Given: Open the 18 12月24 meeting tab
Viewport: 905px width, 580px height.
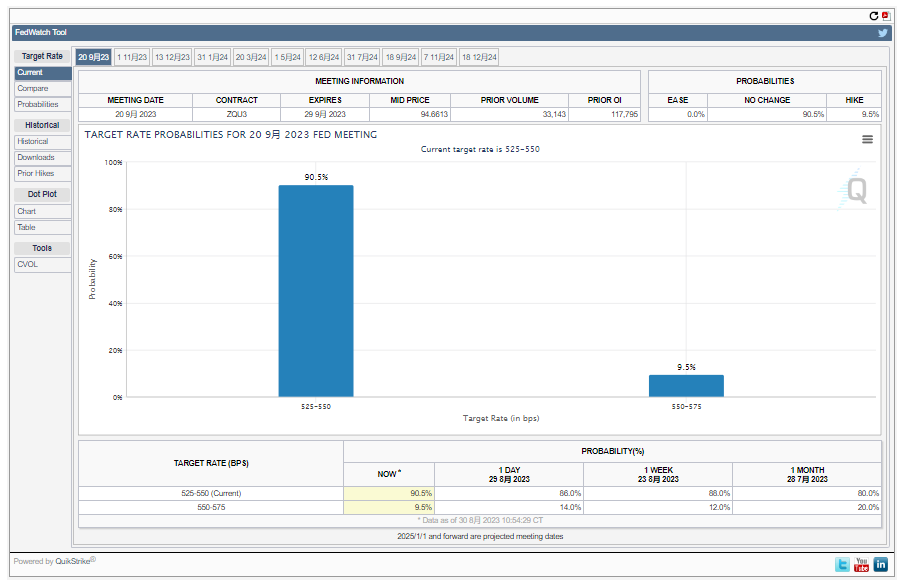Looking at the screenshot, I should coord(479,57).
